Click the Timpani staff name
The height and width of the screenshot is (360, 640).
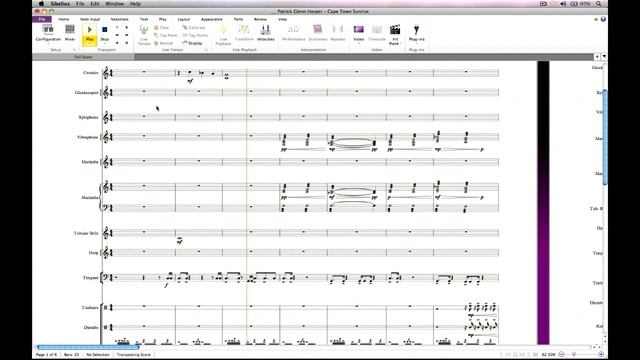click(x=90, y=278)
